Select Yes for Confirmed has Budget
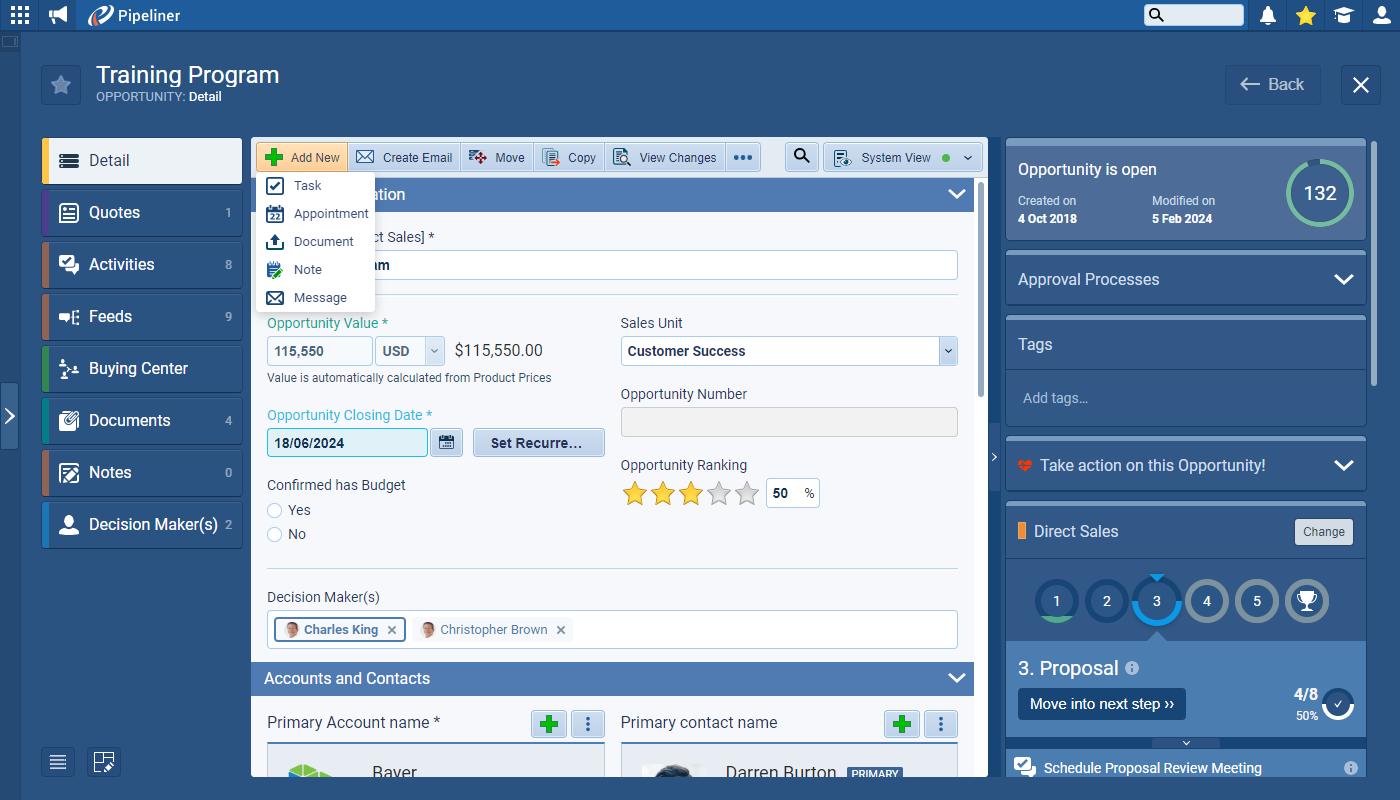This screenshot has height=800, width=1400. coord(275,510)
